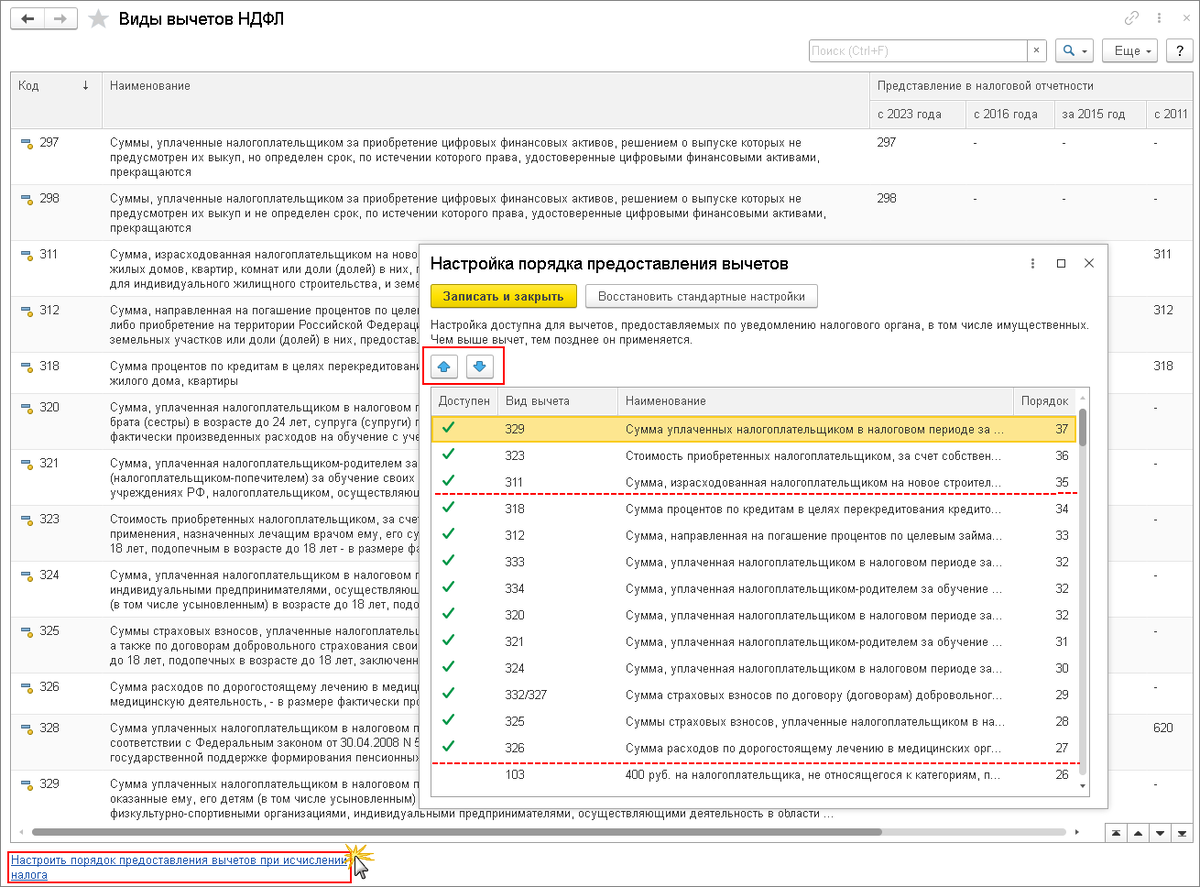The width and height of the screenshot is (1200, 887).
Task: Open help with the question mark button
Action: 1179,50
